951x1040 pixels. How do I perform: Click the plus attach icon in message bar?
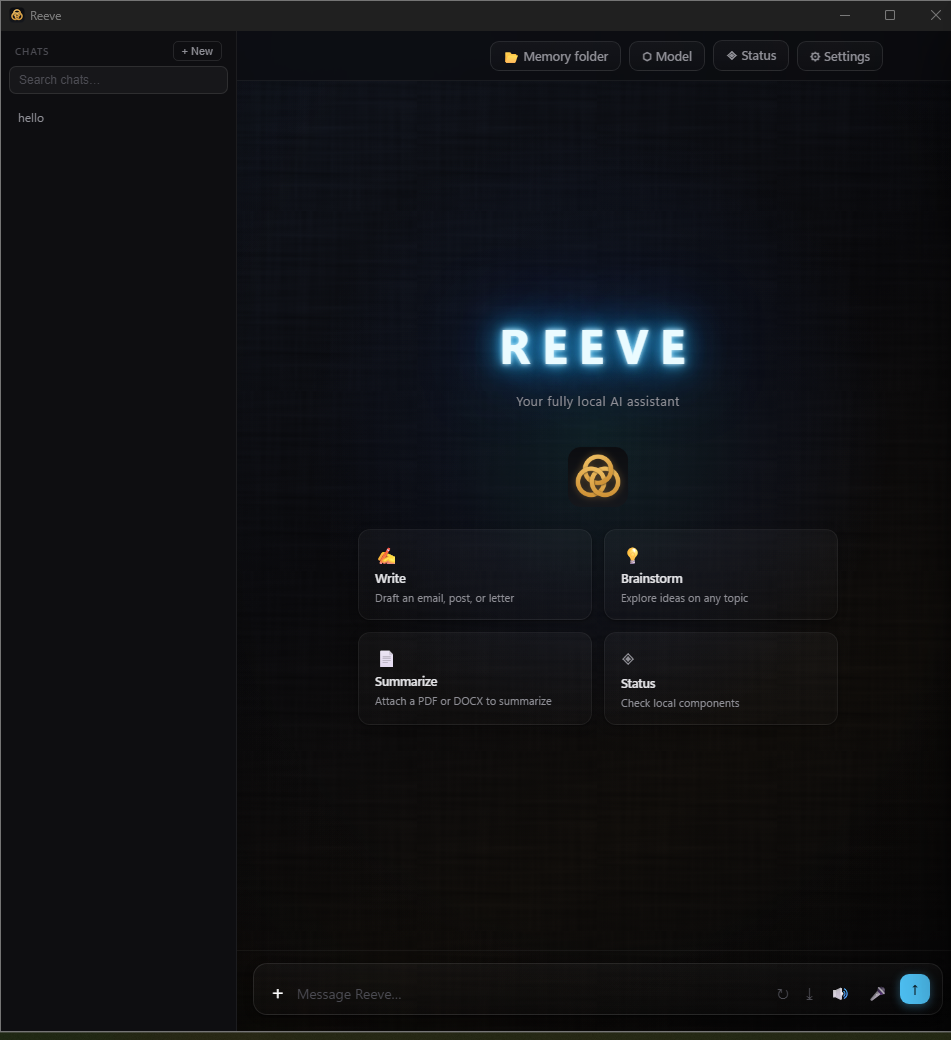(x=278, y=993)
